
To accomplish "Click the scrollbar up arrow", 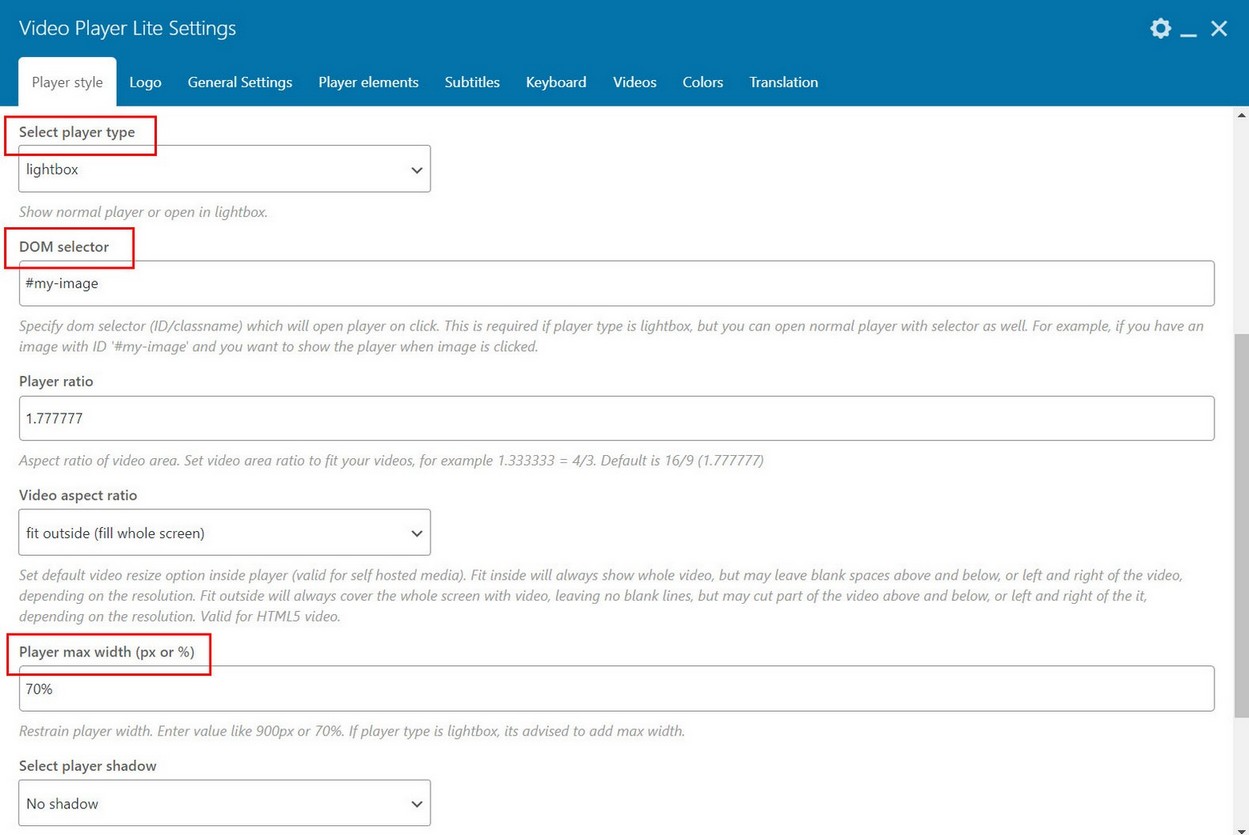I will (1241, 115).
